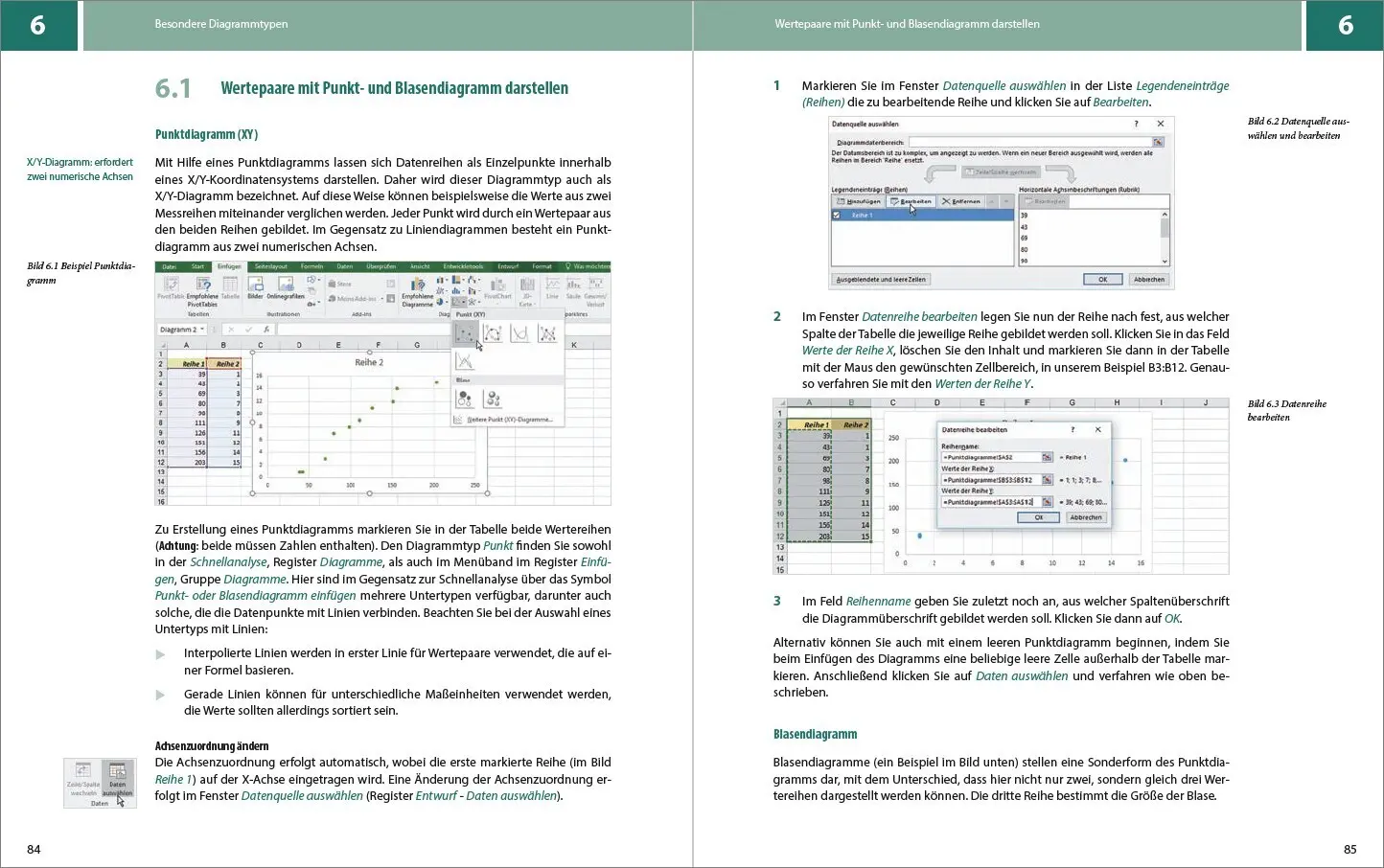The width and height of the screenshot is (1384, 868).
Task: Switch to the Entwurf ribbon tab
Action: tap(508, 266)
